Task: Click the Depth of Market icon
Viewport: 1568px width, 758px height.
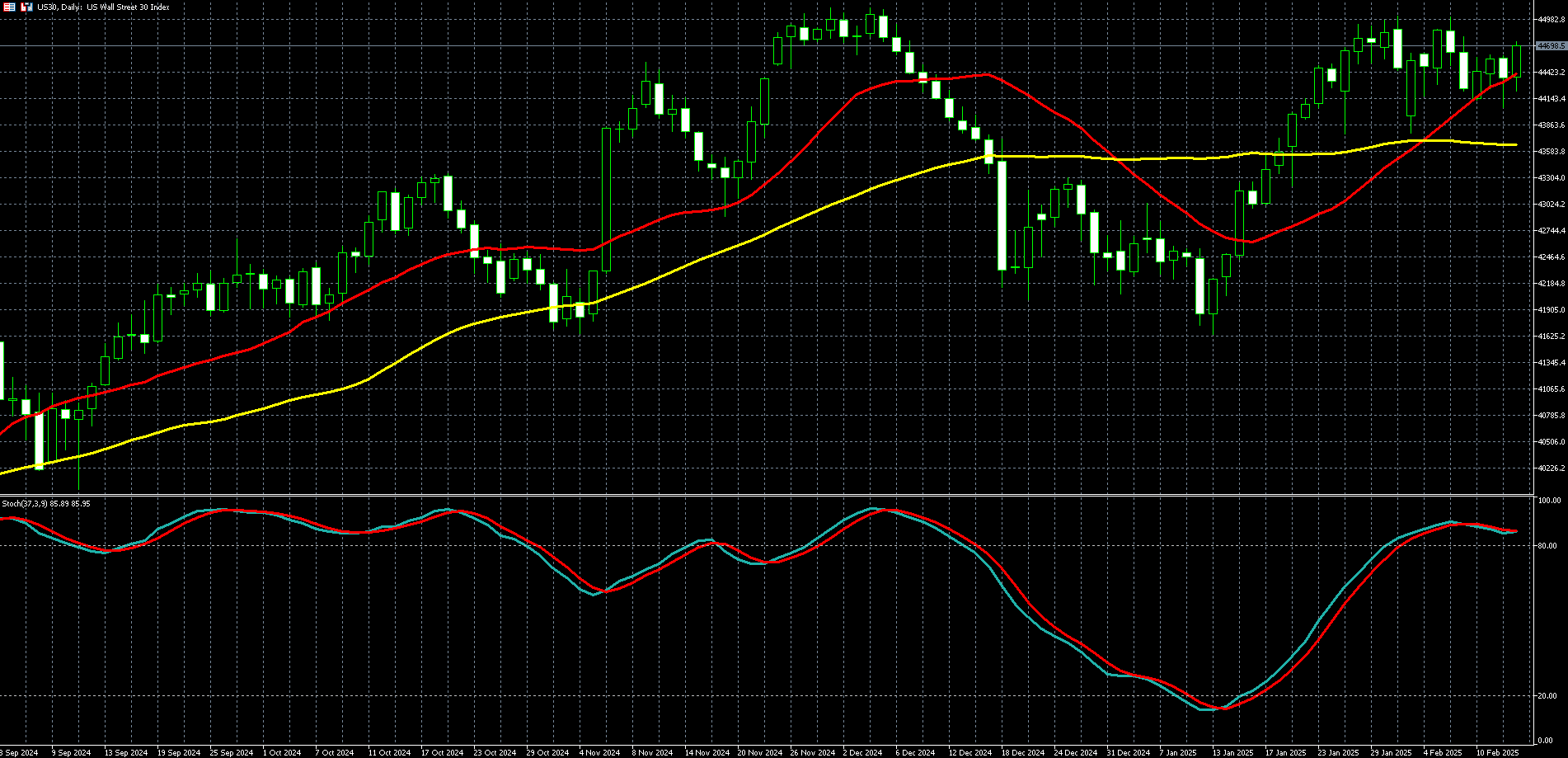Action: tap(26, 7)
